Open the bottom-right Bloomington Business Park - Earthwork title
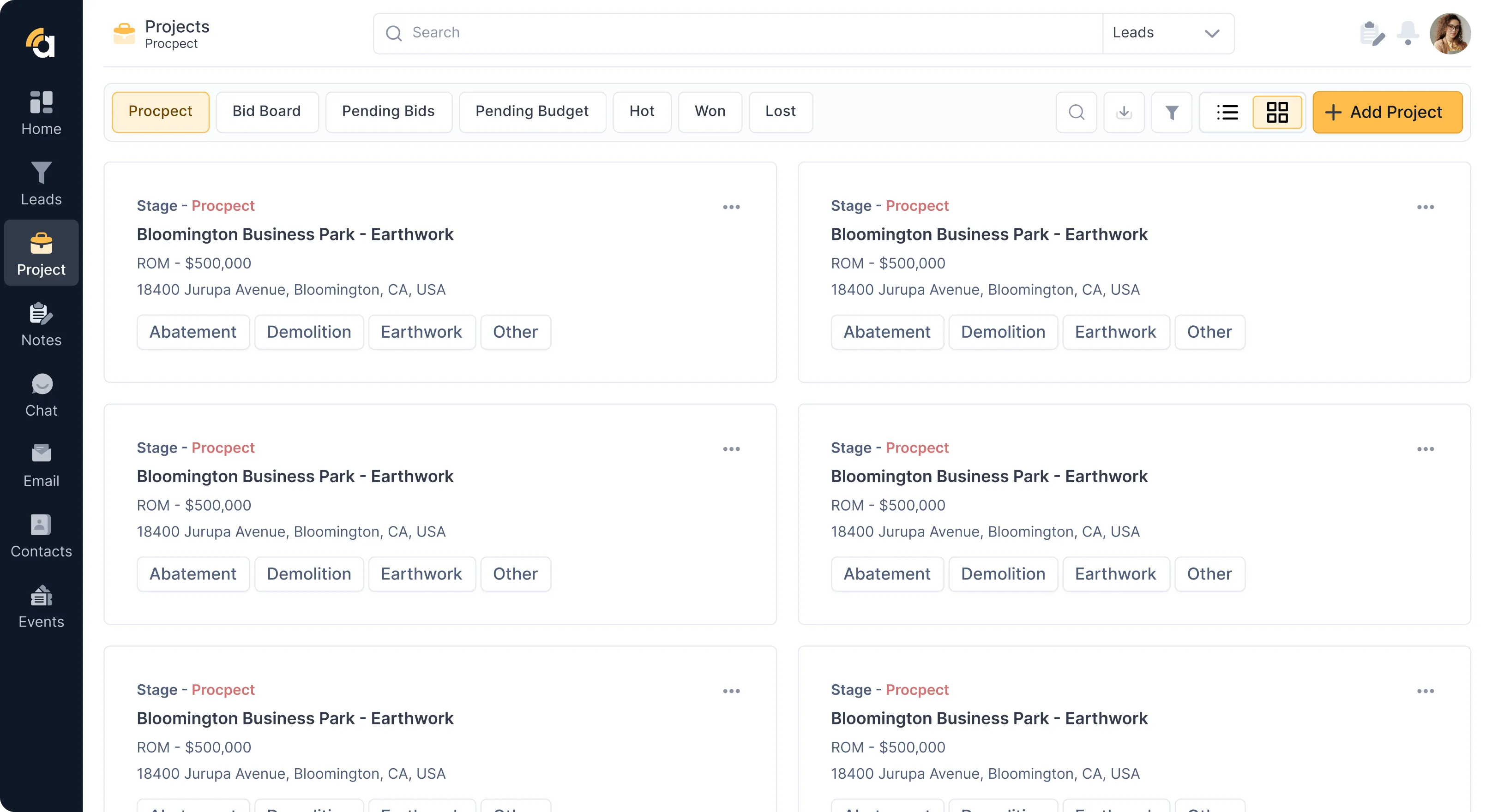The image size is (1492, 812). point(989,718)
